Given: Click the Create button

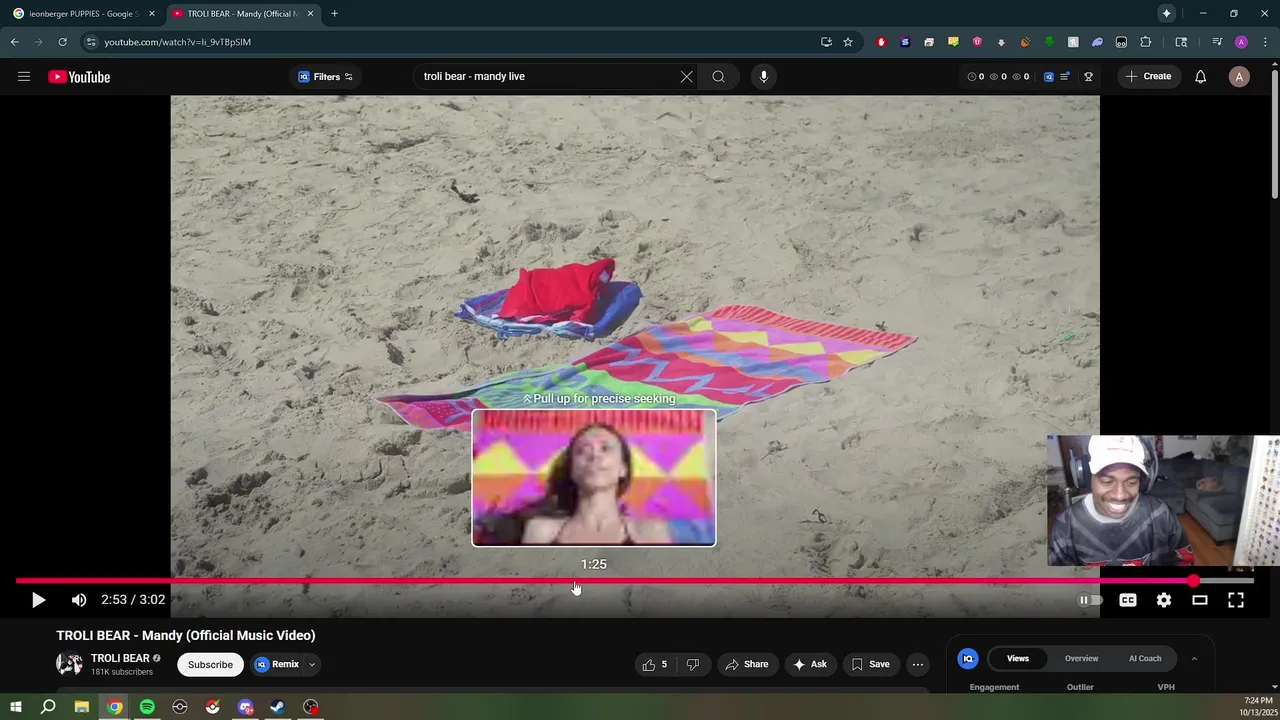Looking at the screenshot, I should [1148, 77].
